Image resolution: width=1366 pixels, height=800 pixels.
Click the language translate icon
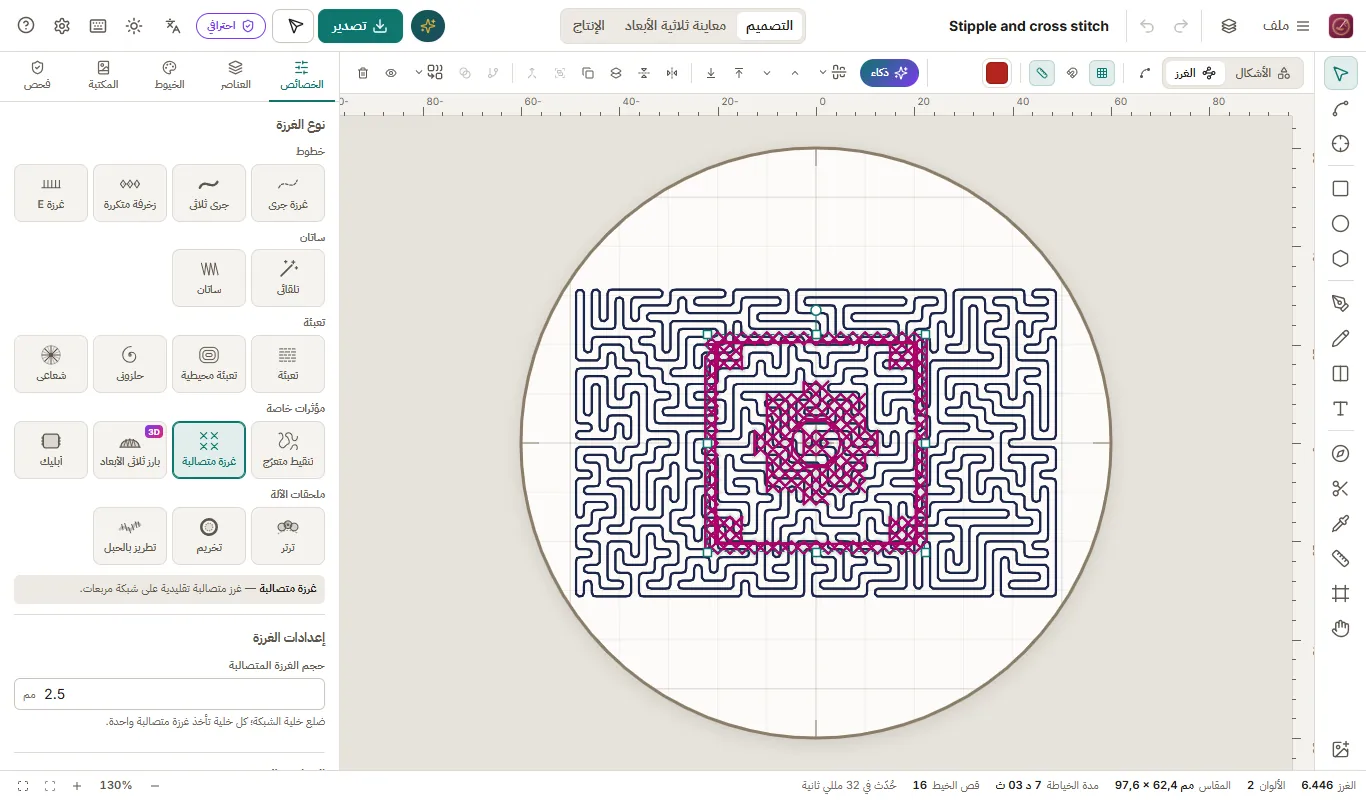click(x=173, y=26)
